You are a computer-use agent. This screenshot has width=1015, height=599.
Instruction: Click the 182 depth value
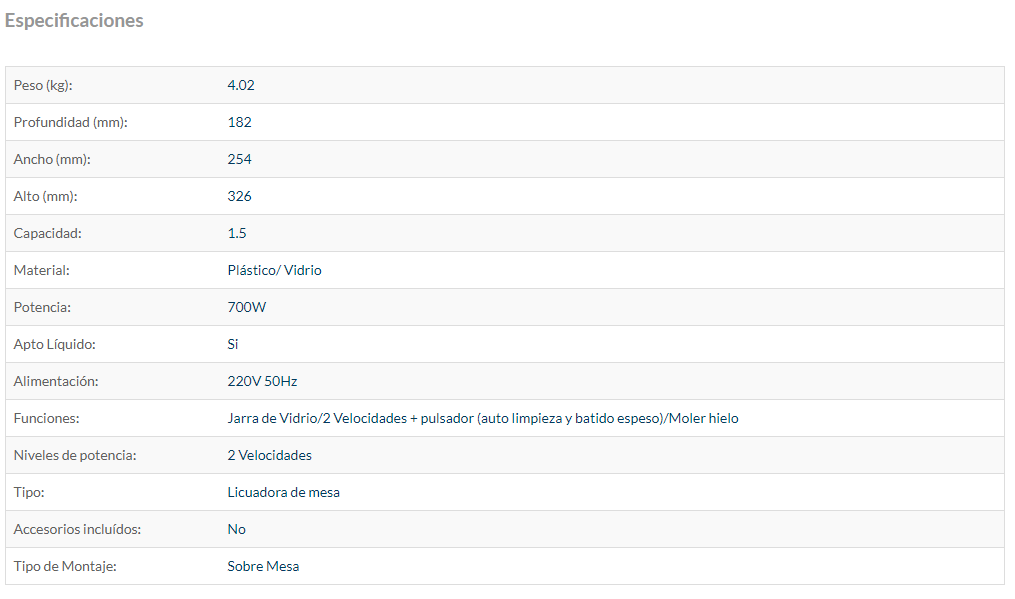(240, 122)
